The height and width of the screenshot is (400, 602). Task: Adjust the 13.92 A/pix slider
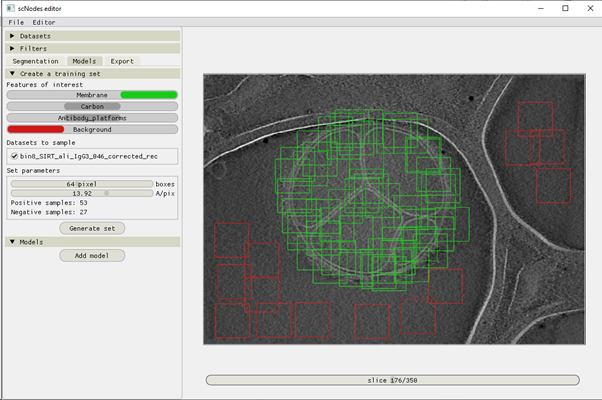[x=82, y=193]
